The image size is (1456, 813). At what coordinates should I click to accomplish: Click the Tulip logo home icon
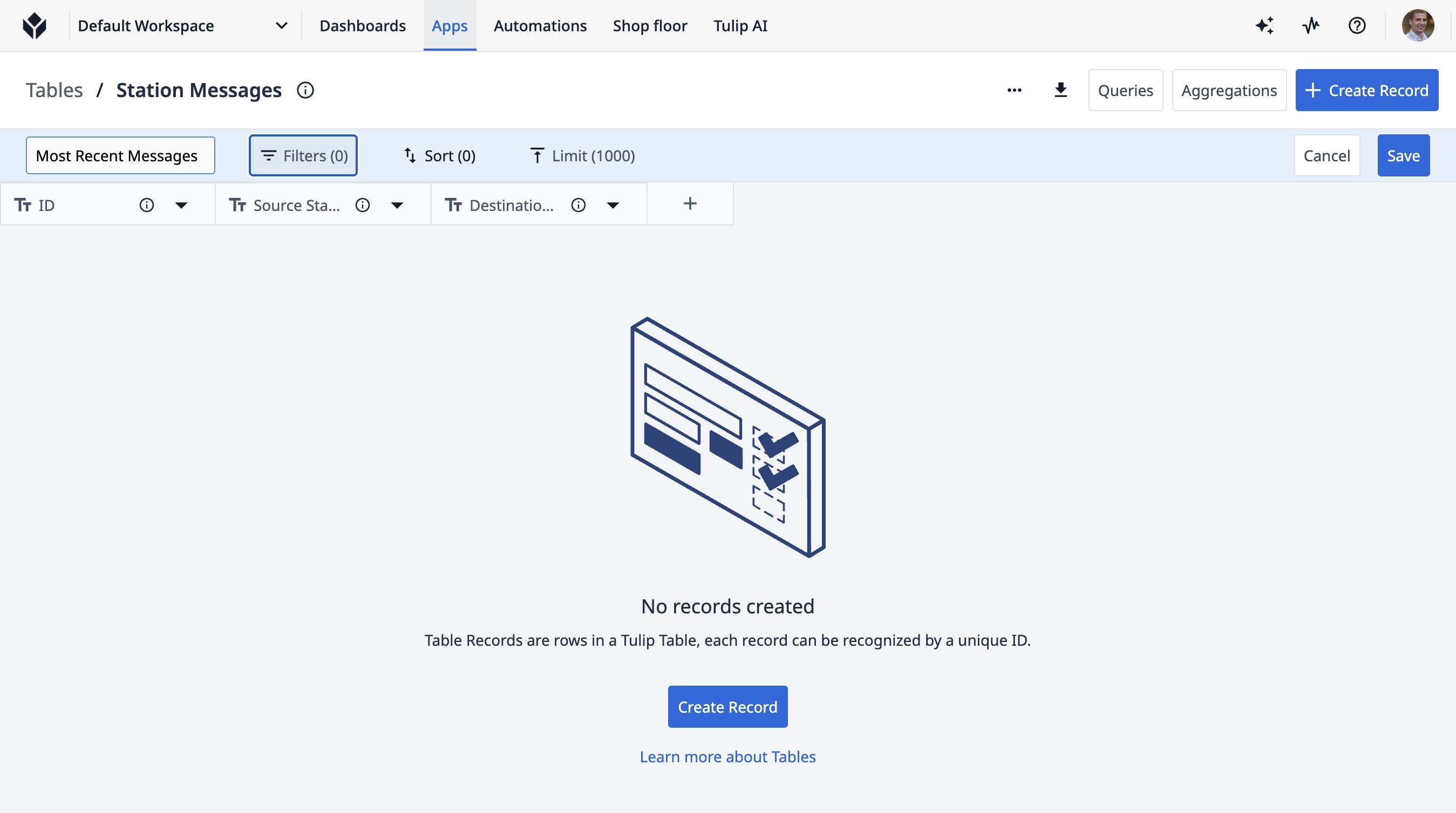coord(35,26)
